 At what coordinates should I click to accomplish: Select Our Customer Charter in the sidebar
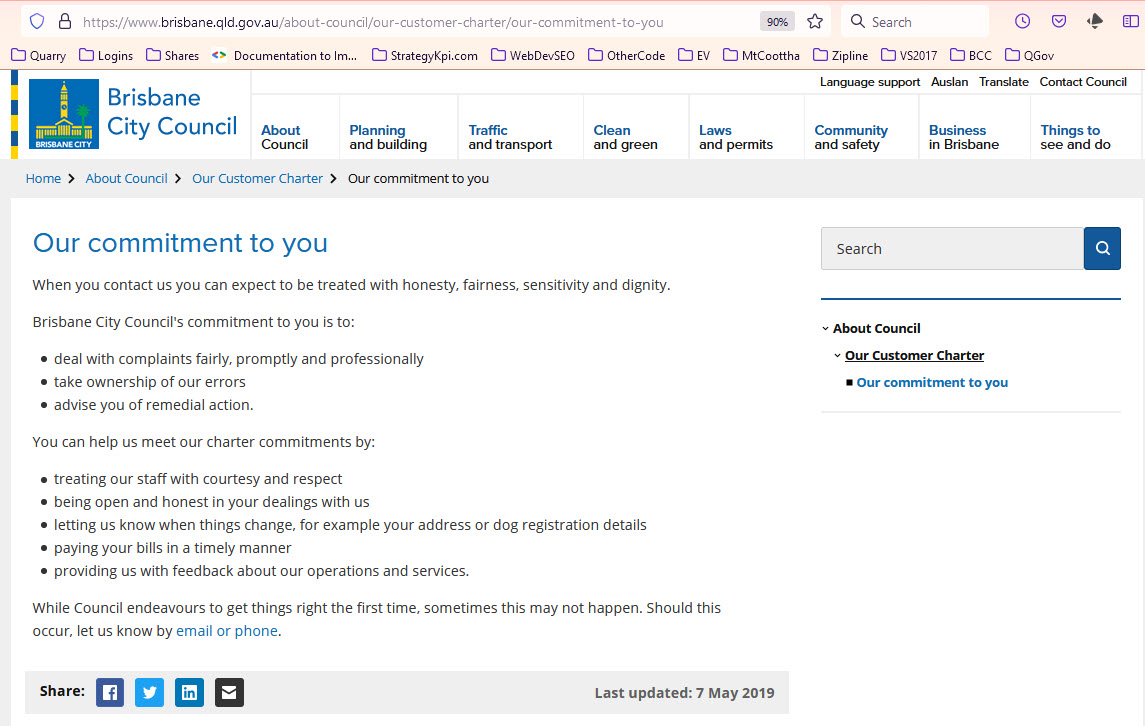[914, 356]
